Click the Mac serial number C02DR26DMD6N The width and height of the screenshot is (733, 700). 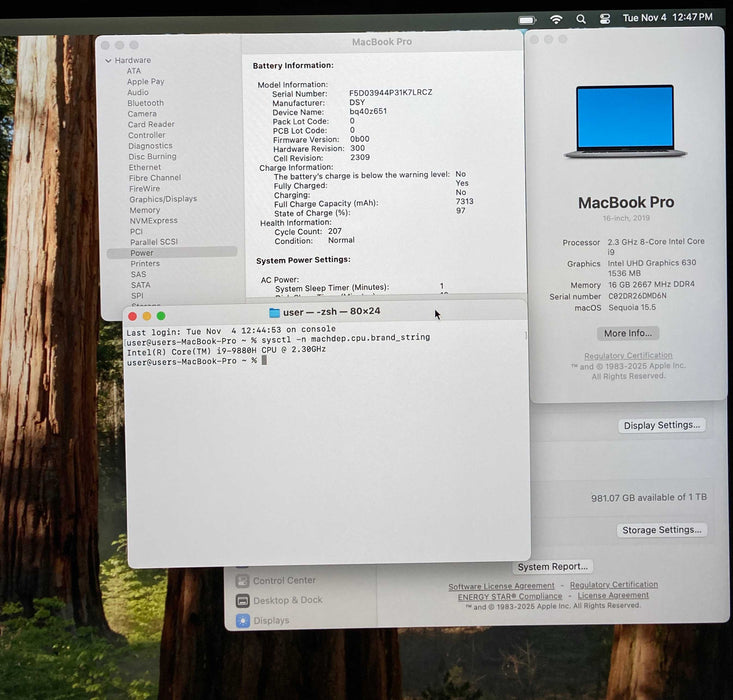[637, 296]
